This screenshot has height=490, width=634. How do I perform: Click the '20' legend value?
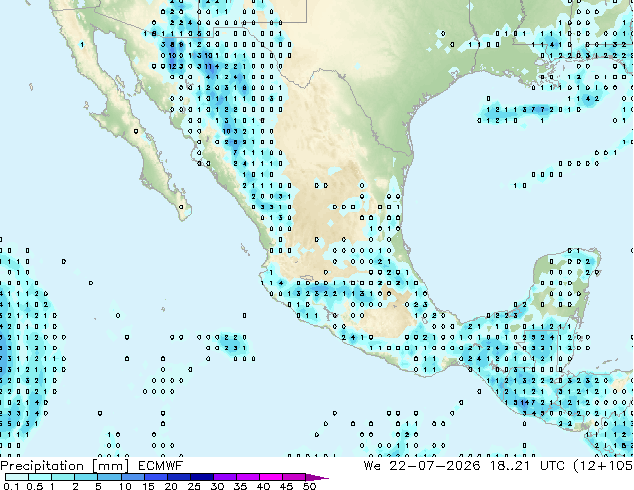click(x=171, y=486)
